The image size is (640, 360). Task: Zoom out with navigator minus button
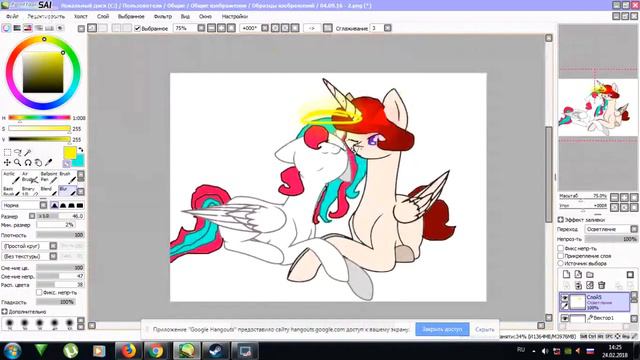click(x=615, y=198)
